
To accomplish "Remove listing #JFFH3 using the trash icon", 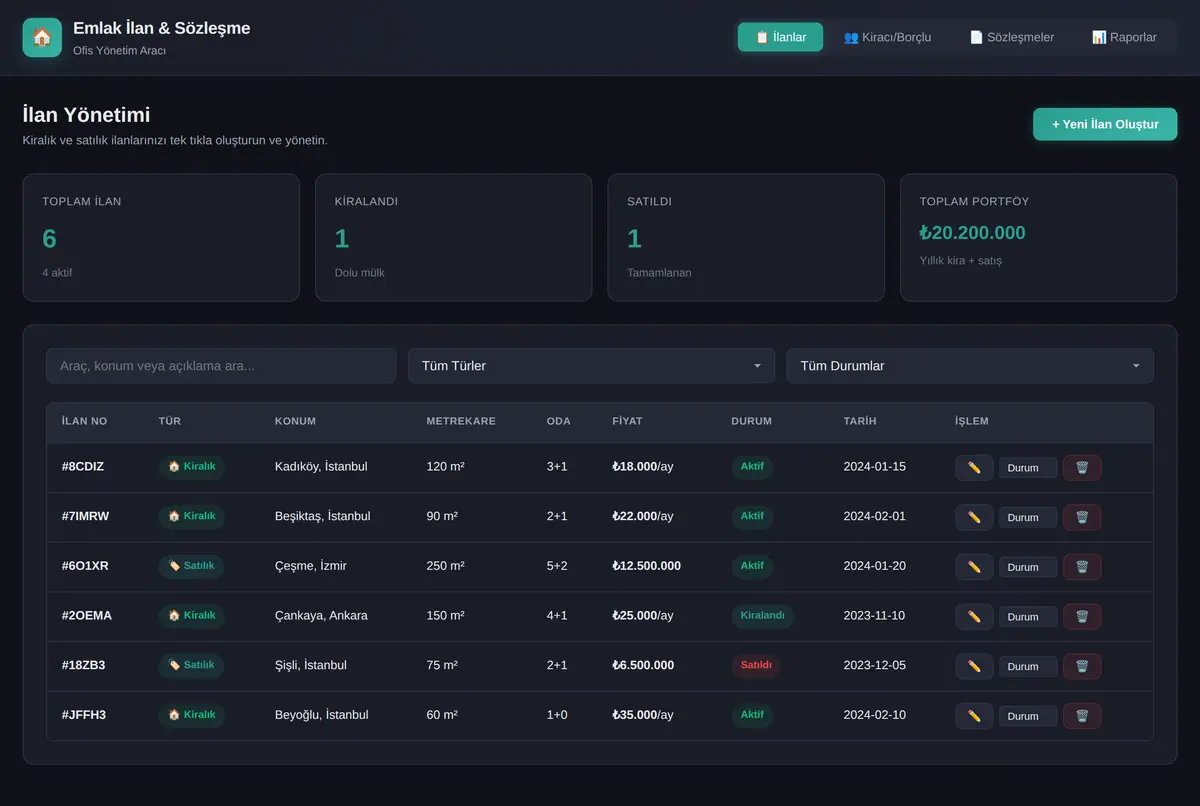I will tap(1082, 716).
